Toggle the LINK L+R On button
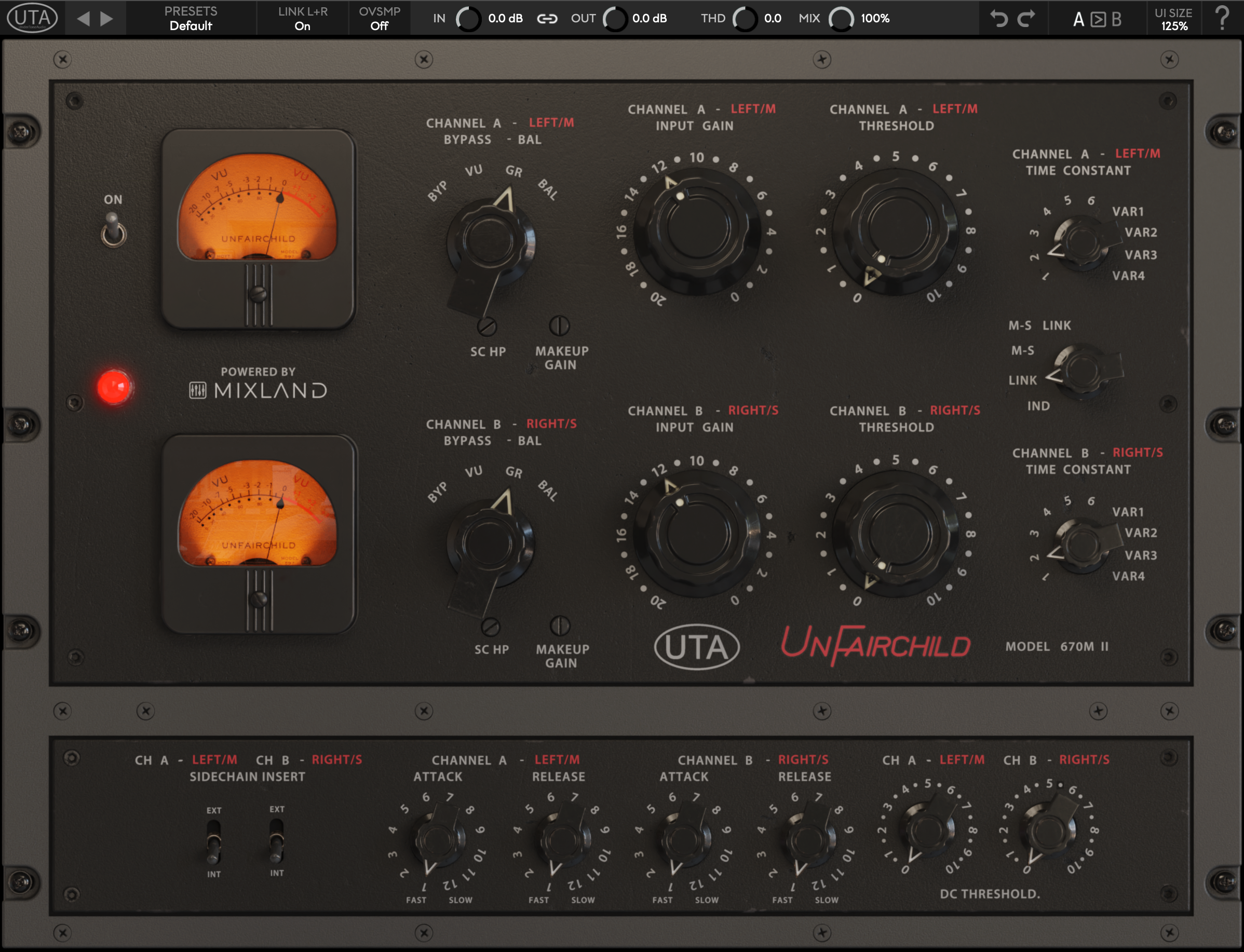The image size is (1244, 952). coord(302,19)
